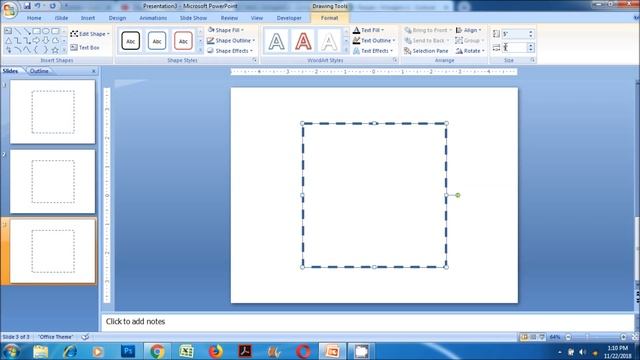This screenshot has height=360, width=640.
Task: Adjust the Shape Height spinner
Action: coord(531,34)
